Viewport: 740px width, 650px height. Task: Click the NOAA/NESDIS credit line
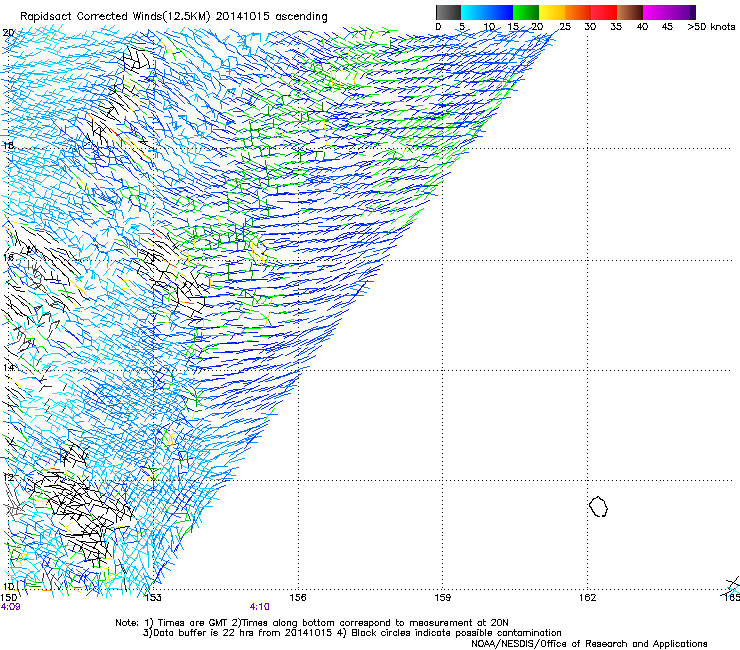coord(589,644)
